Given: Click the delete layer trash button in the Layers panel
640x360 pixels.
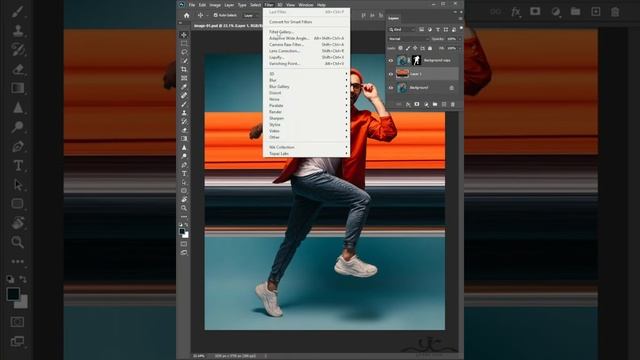Looking at the screenshot, I should coord(453,104).
